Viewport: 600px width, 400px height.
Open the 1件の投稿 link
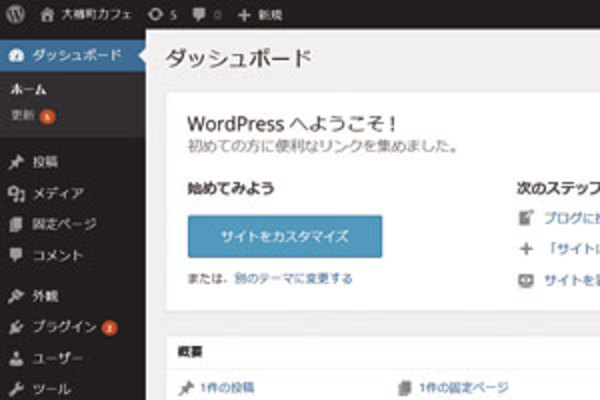pos(227,388)
